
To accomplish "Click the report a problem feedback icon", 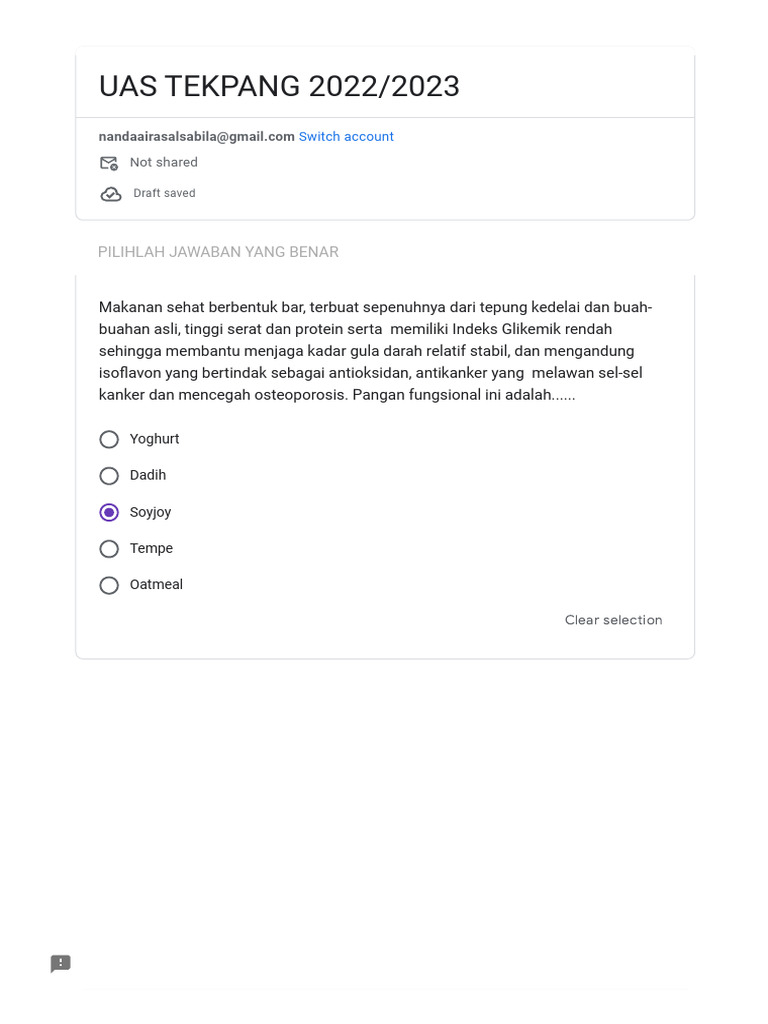I will pyautogui.click(x=61, y=963).
